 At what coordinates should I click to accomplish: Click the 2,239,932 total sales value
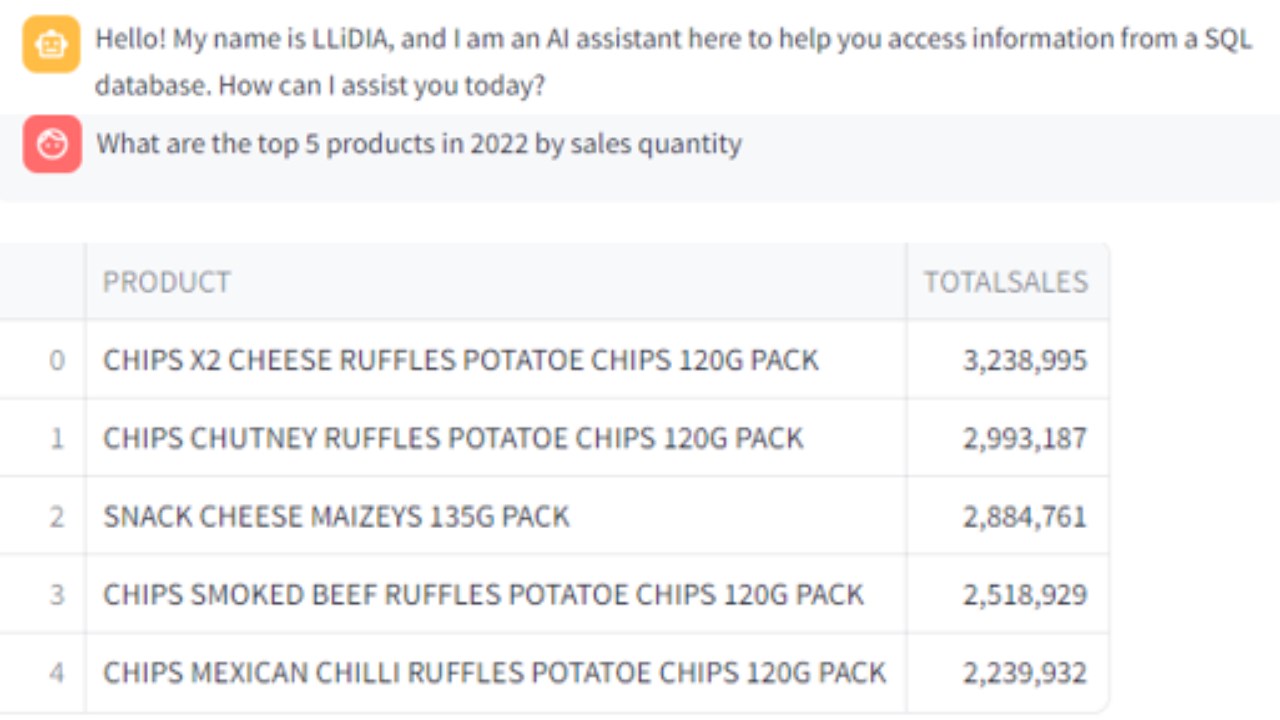click(1024, 672)
